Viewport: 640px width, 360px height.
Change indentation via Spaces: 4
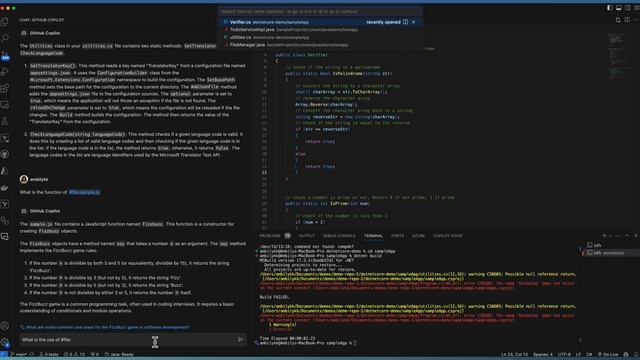click(543, 354)
